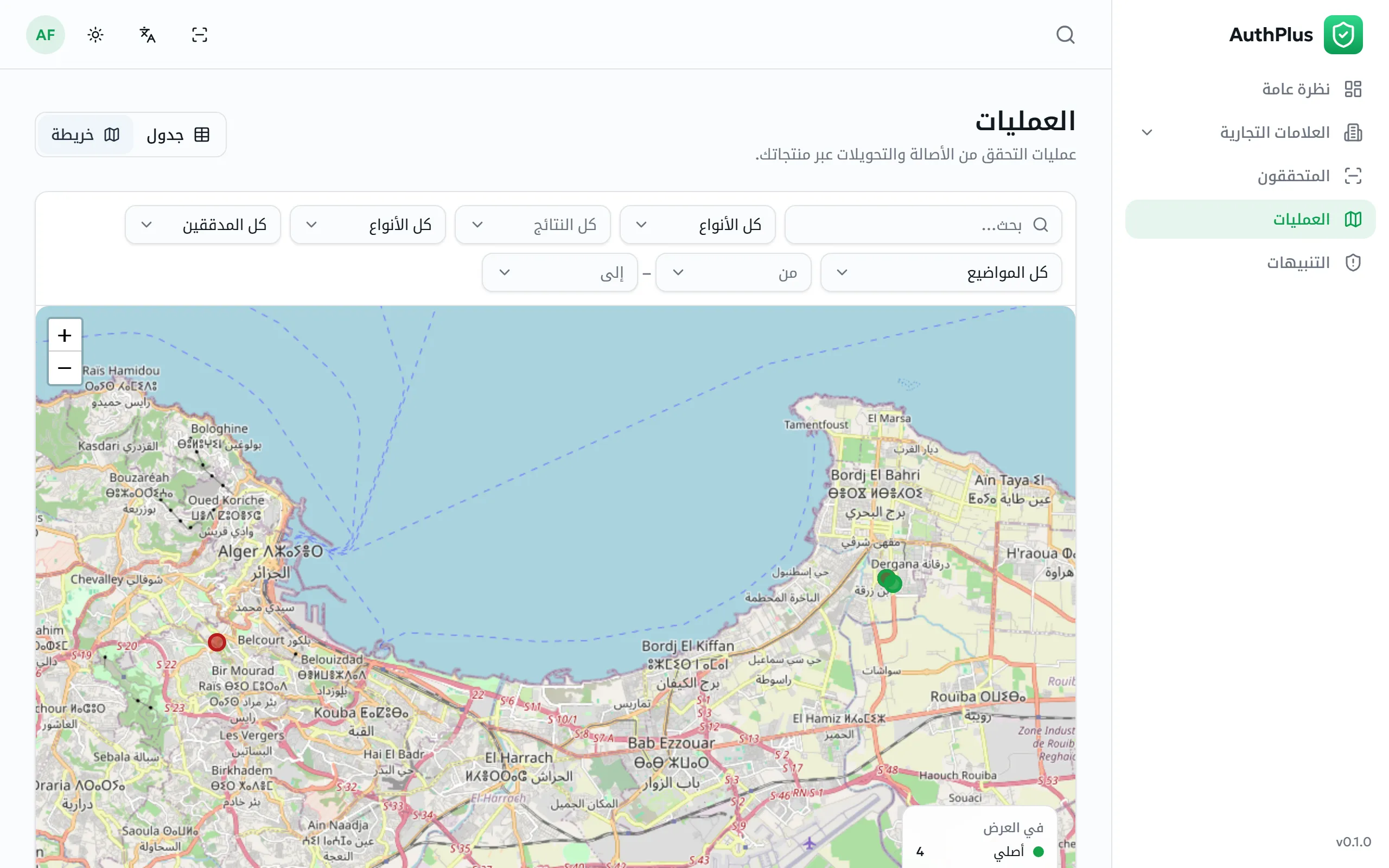Switch to خريطة map view
The image size is (1389, 868).
click(86, 135)
